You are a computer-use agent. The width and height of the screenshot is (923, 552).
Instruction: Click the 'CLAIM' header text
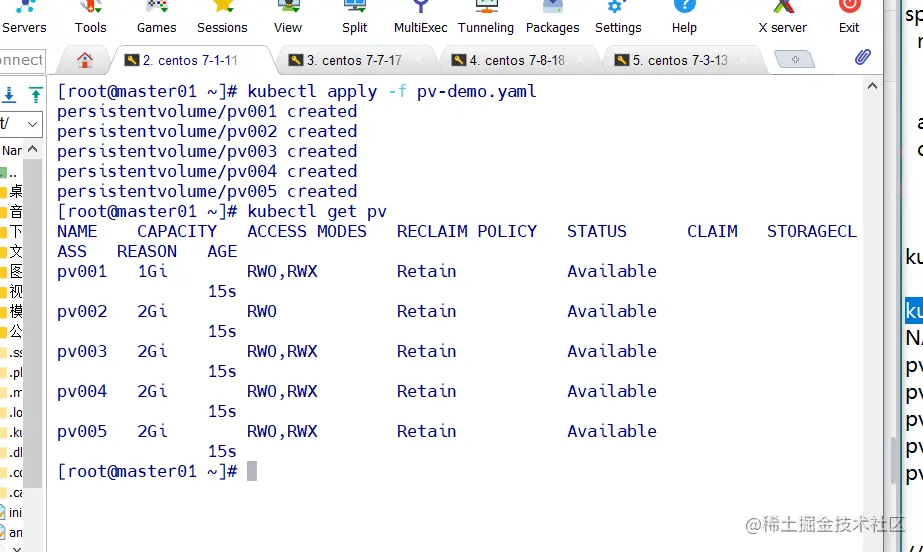tap(712, 231)
